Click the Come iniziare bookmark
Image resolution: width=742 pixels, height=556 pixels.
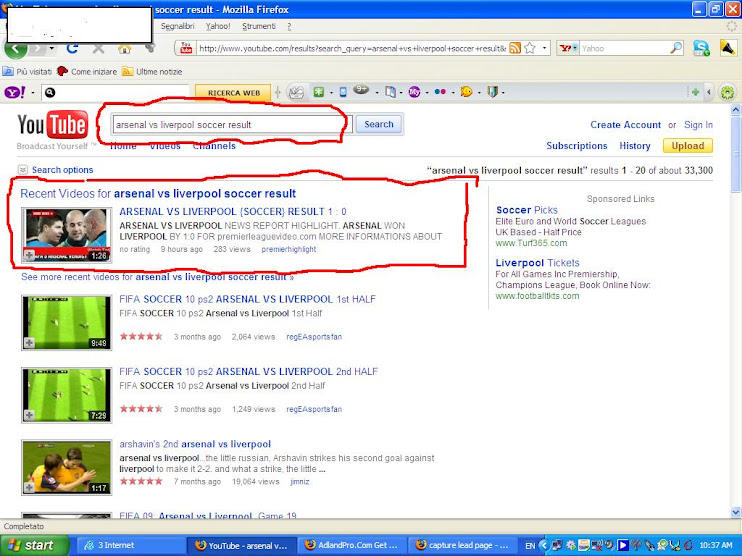(87, 71)
